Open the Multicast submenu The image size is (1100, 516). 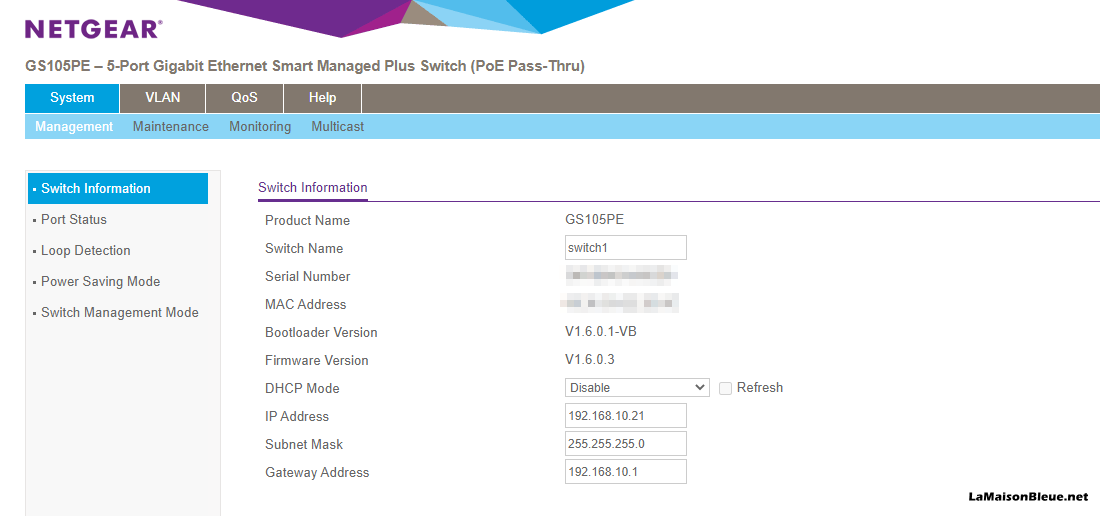337,127
